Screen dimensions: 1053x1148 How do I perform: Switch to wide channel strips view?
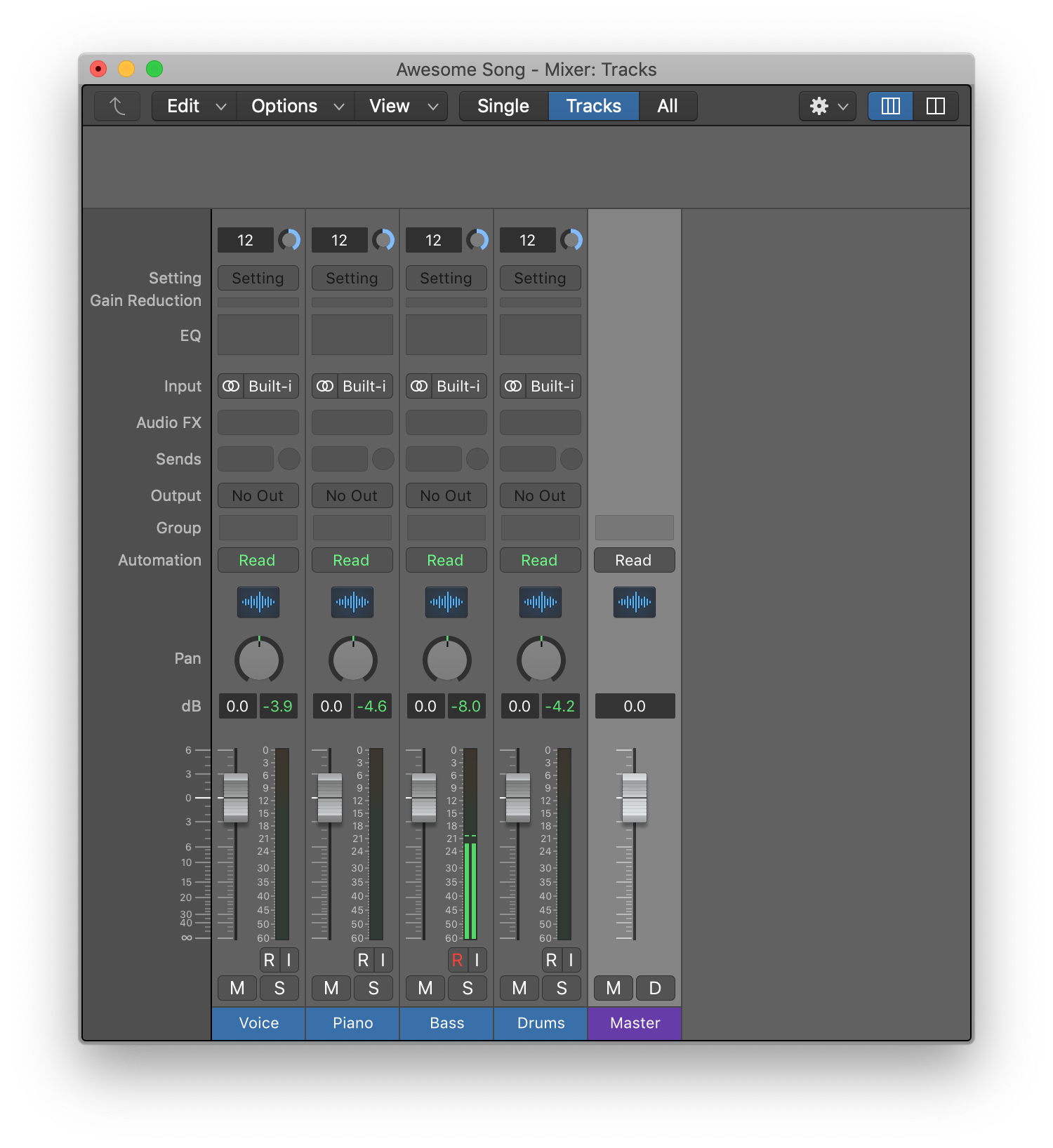[x=936, y=106]
